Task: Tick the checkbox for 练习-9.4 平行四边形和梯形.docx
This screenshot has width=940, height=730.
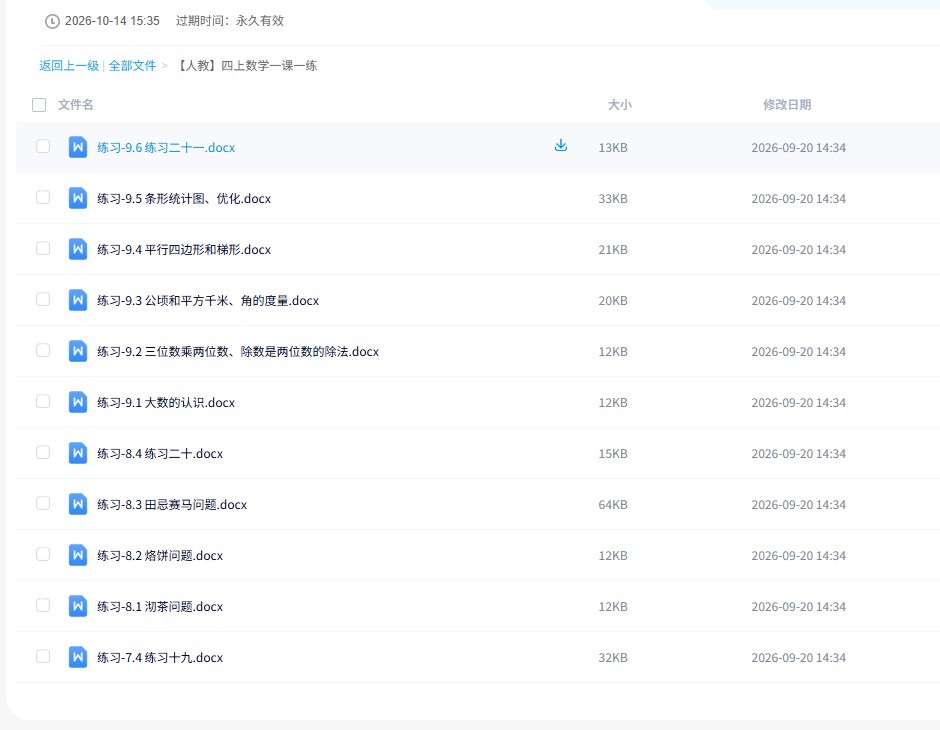Action: pos(43,248)
